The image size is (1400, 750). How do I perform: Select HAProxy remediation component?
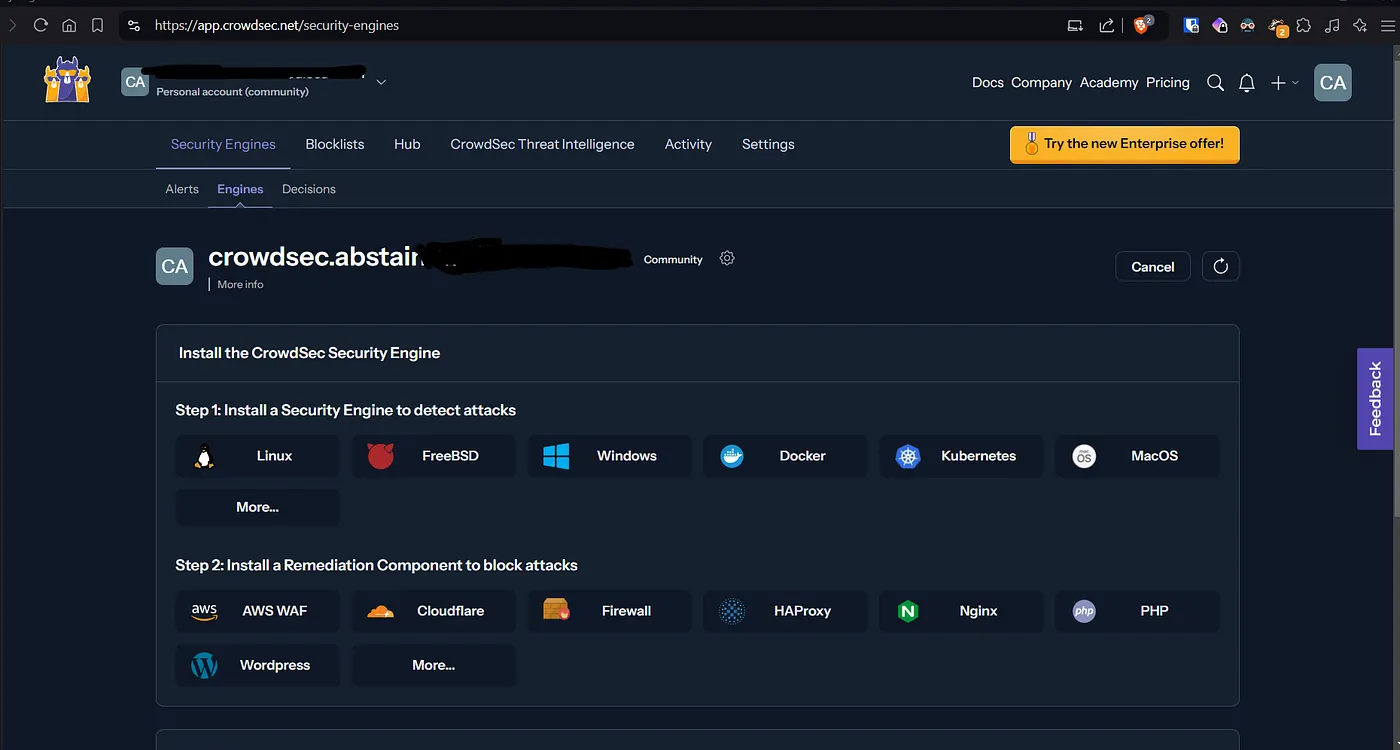(786, 611)
